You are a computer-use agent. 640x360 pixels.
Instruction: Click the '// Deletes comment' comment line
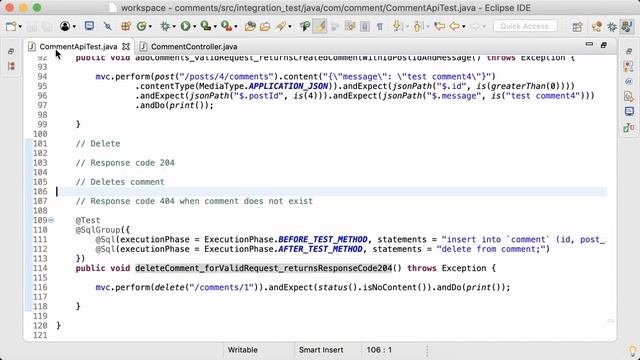(x=120, y=182)
